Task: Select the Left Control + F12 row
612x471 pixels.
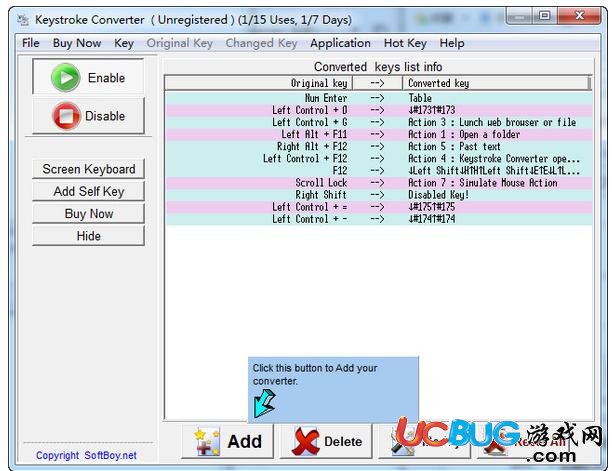Action: coord(379,158)
